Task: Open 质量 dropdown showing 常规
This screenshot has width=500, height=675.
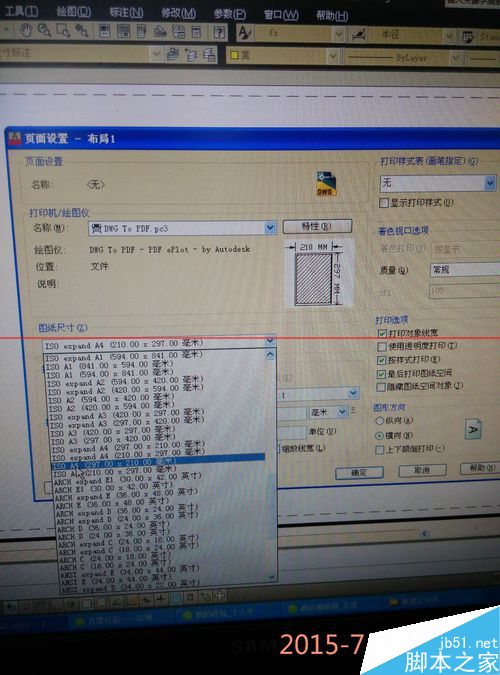Action: click(465, 270)
